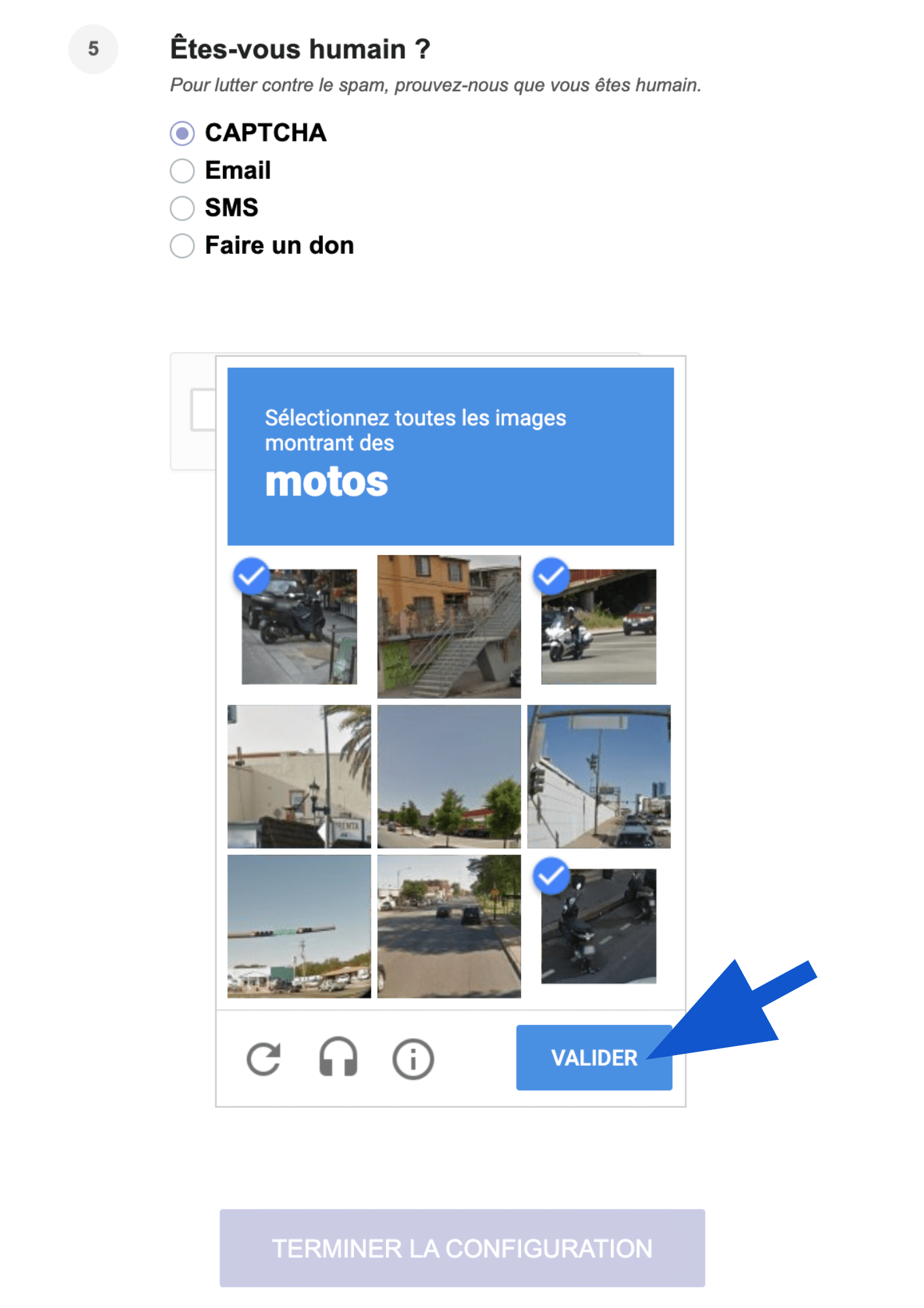Select the horizontal traffic signal sky image
Viewport: 924px width, 1308px height.
[x=299, y=926]
